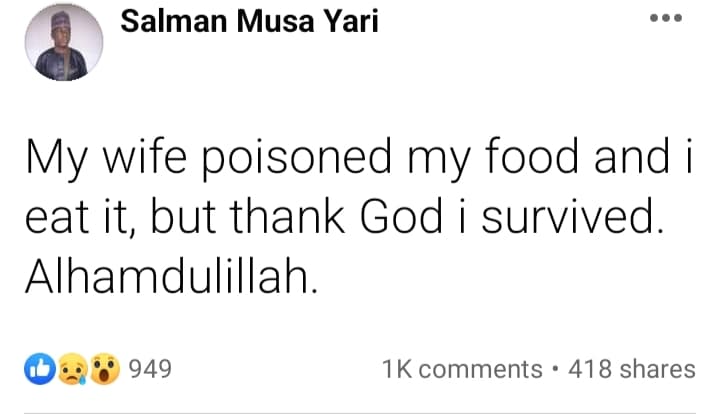
Task: Click the post line starting "eat it, but"
Action: (343, 217)
